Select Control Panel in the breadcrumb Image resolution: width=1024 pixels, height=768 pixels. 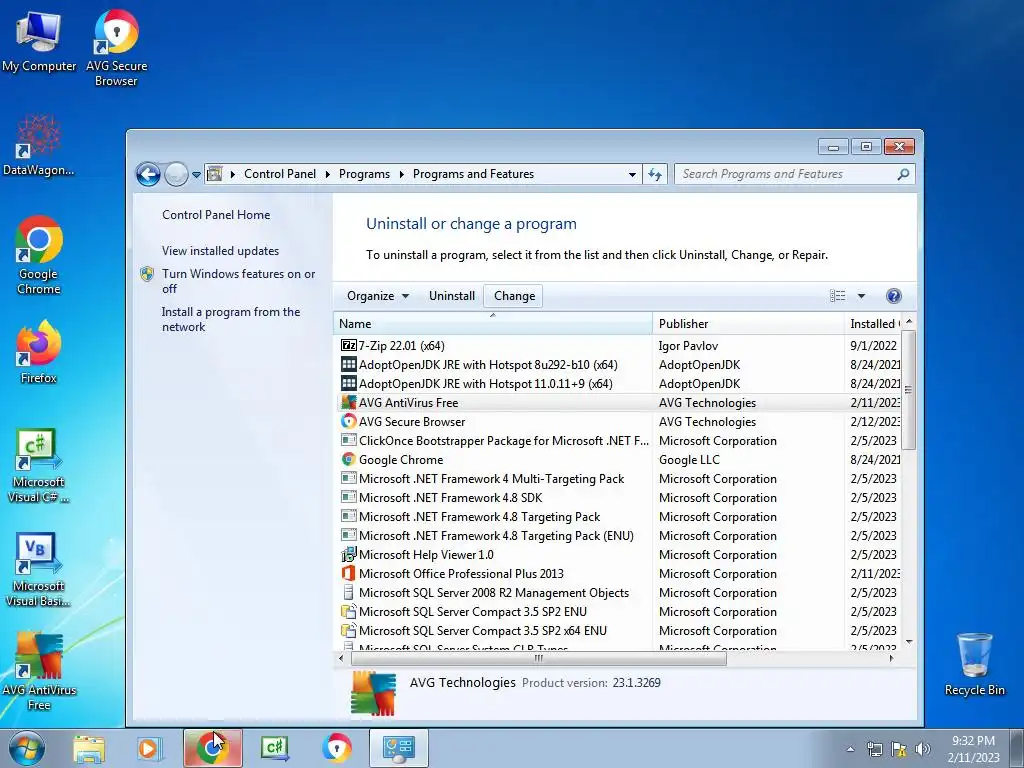(x=280, y=174)
